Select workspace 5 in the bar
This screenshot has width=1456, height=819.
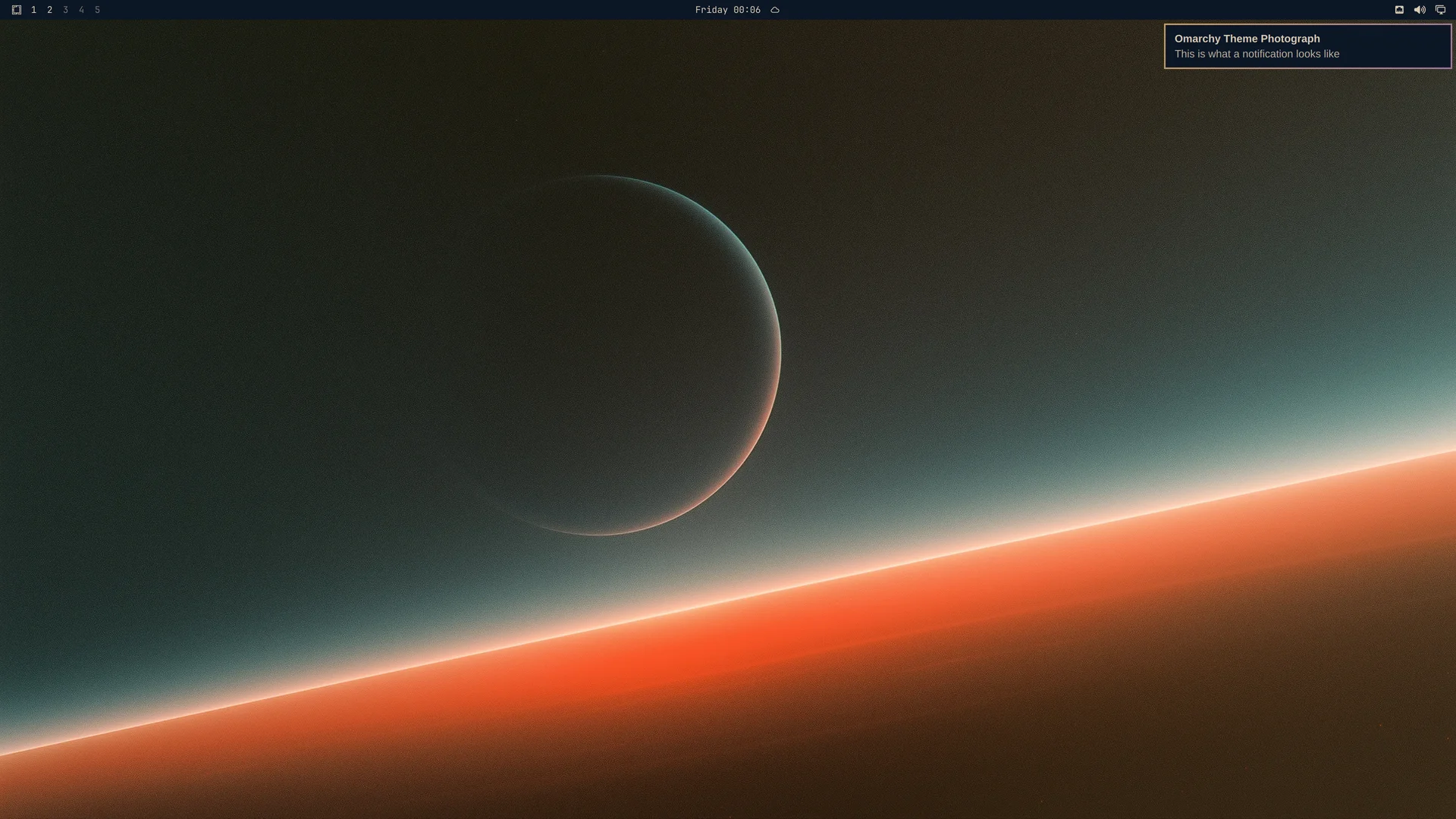point(97,10)
